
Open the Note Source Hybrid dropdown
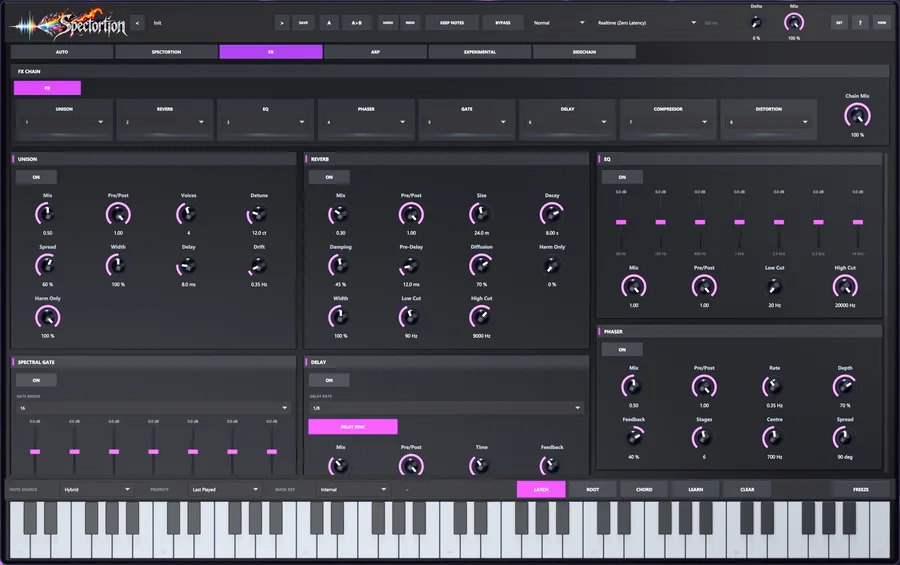96,489
